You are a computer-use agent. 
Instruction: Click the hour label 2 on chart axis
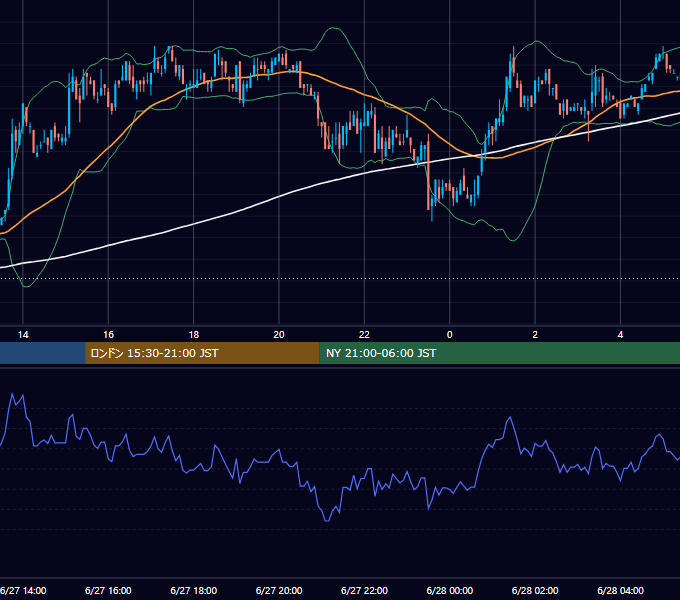click(535, 334)
